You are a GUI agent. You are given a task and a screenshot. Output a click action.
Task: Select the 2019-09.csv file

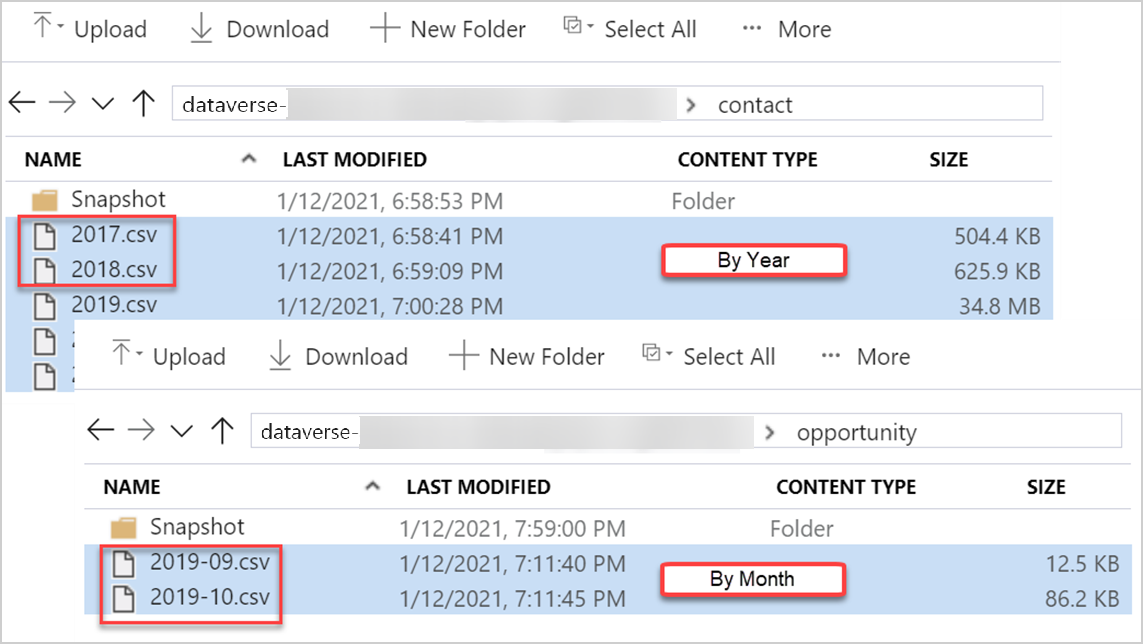(x=210, y=562)
